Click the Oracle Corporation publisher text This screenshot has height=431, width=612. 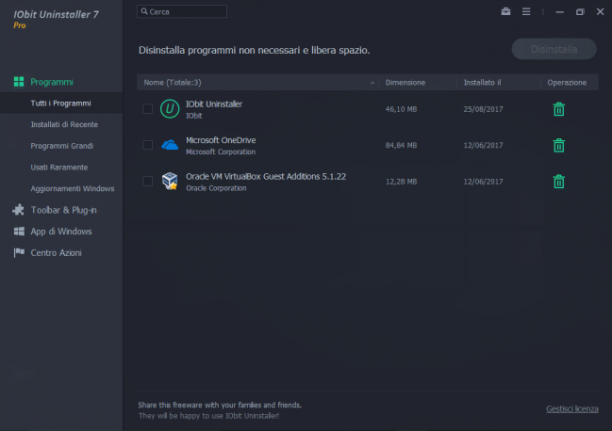point(216,188)
